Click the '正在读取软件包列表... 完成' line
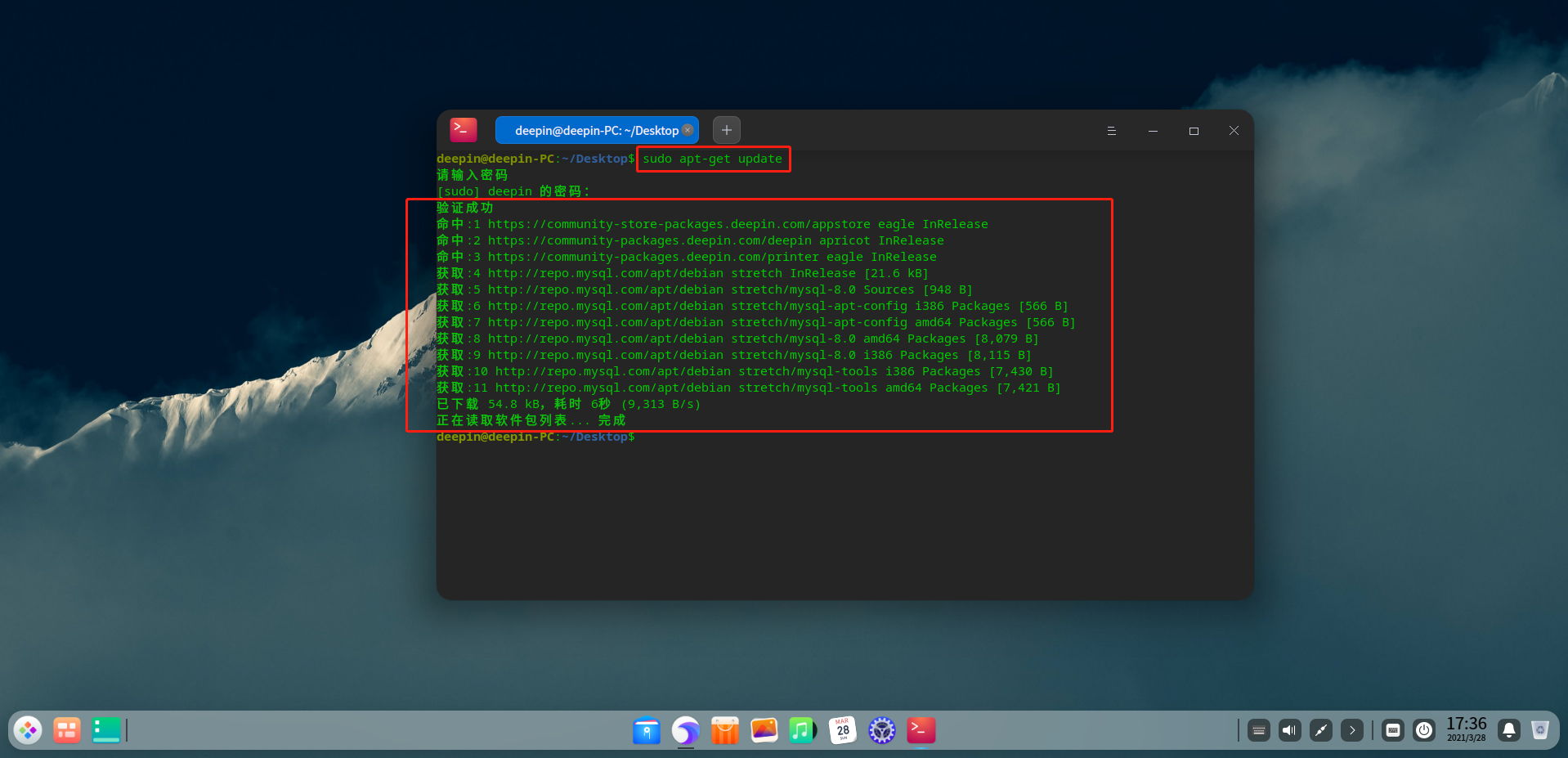Screen dimensions: 1568x758 [531, 420]
